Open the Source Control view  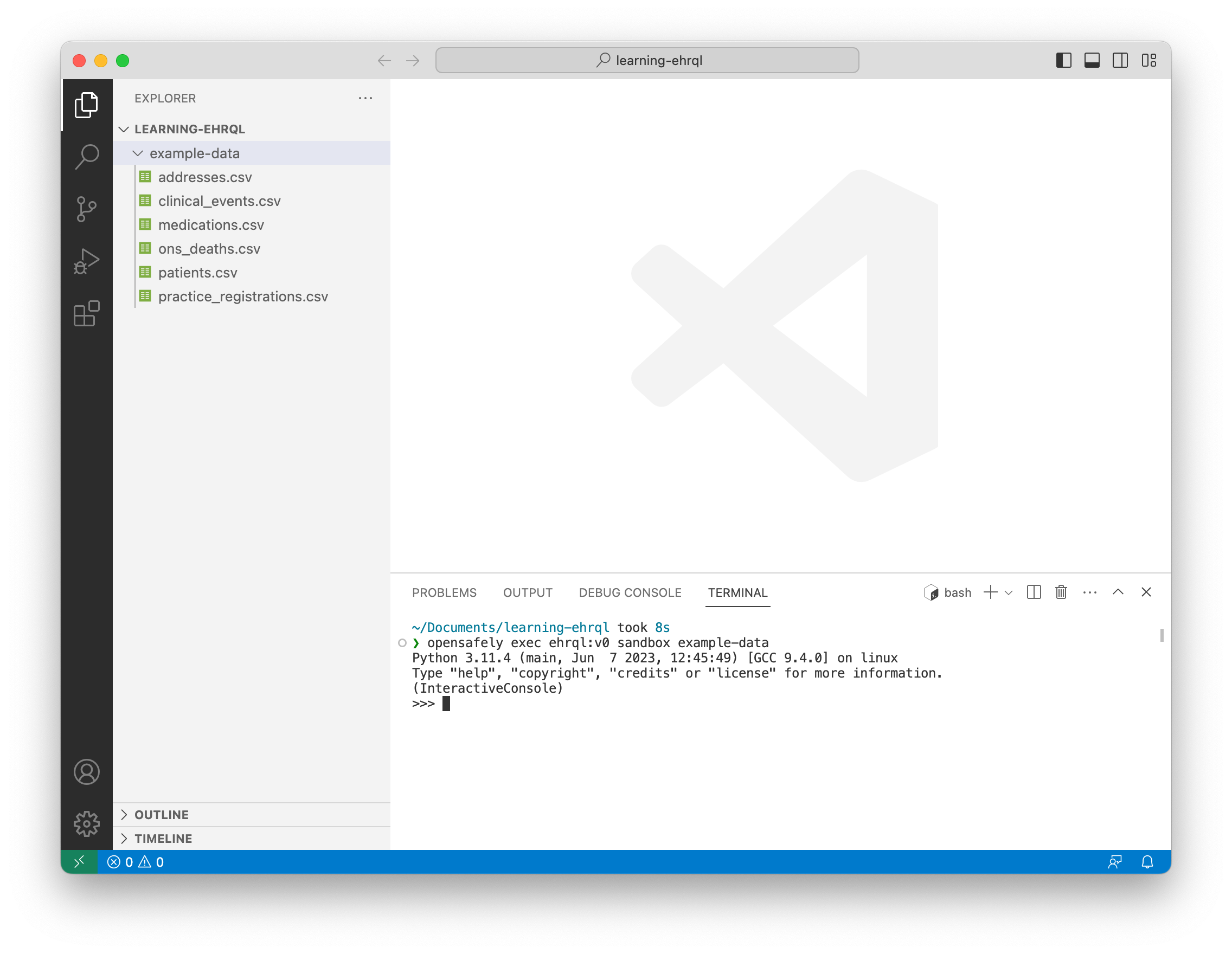click(x=86, y=209)
